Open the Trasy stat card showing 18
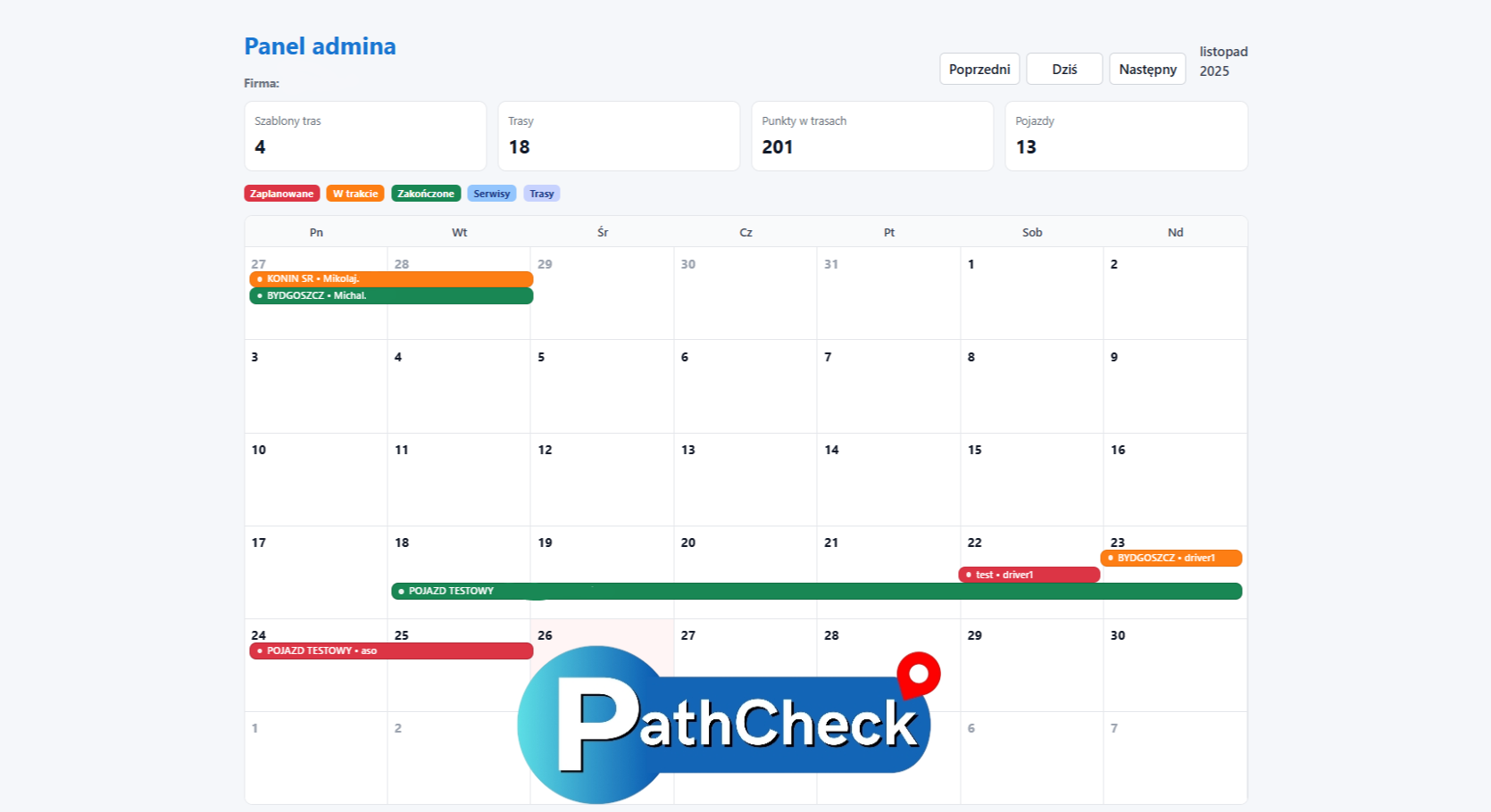The height and width of the screenshot is (812, 1491). click(x=619, y=136)
